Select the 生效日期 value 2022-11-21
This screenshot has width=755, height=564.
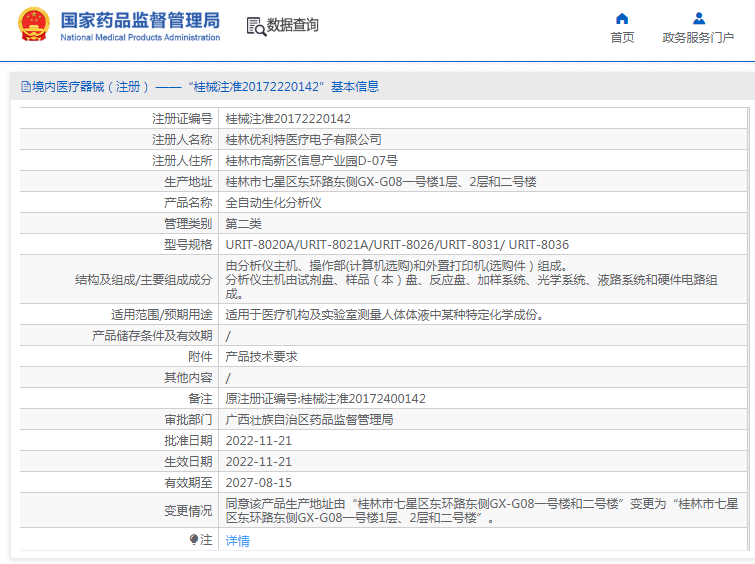click(x=259, y=462)
